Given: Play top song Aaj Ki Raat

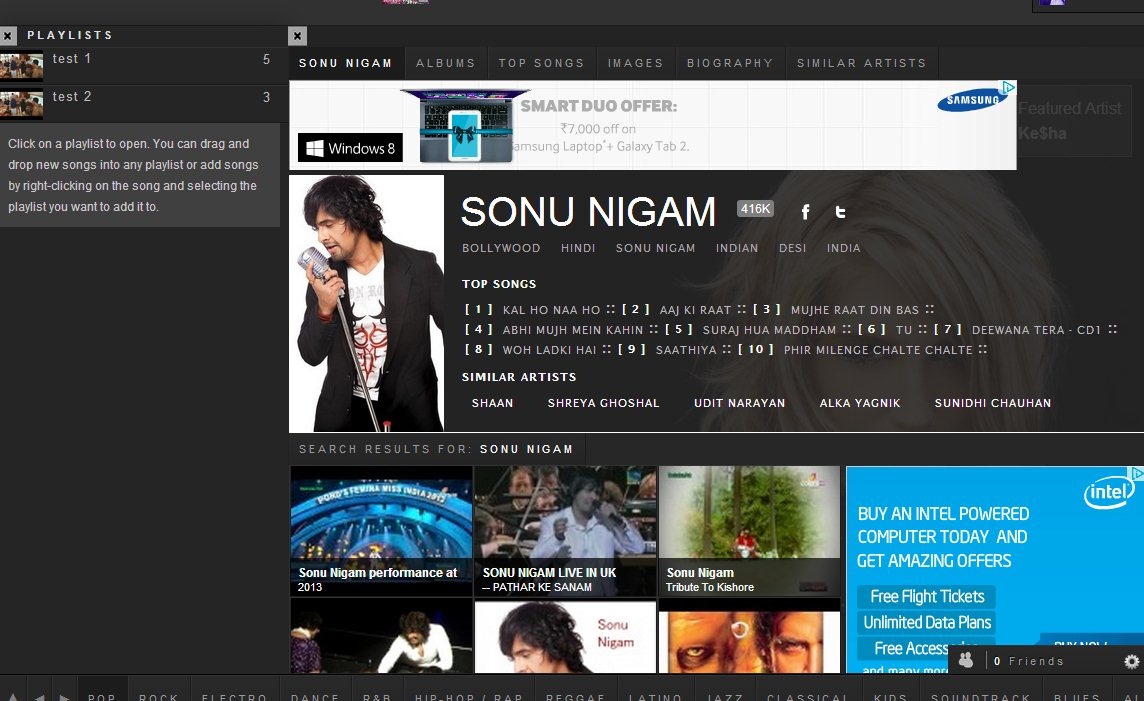Looking at the screenshot, I should tap(695, 310).
